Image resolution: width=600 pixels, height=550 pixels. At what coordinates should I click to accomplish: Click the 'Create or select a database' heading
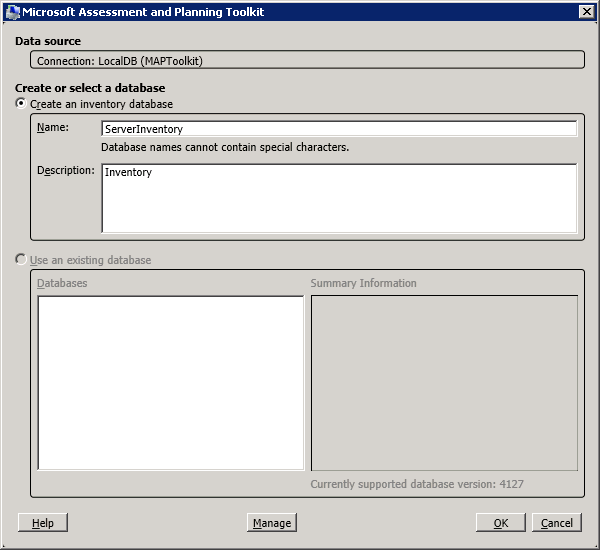pyautogui.click(x=90, y=88)
